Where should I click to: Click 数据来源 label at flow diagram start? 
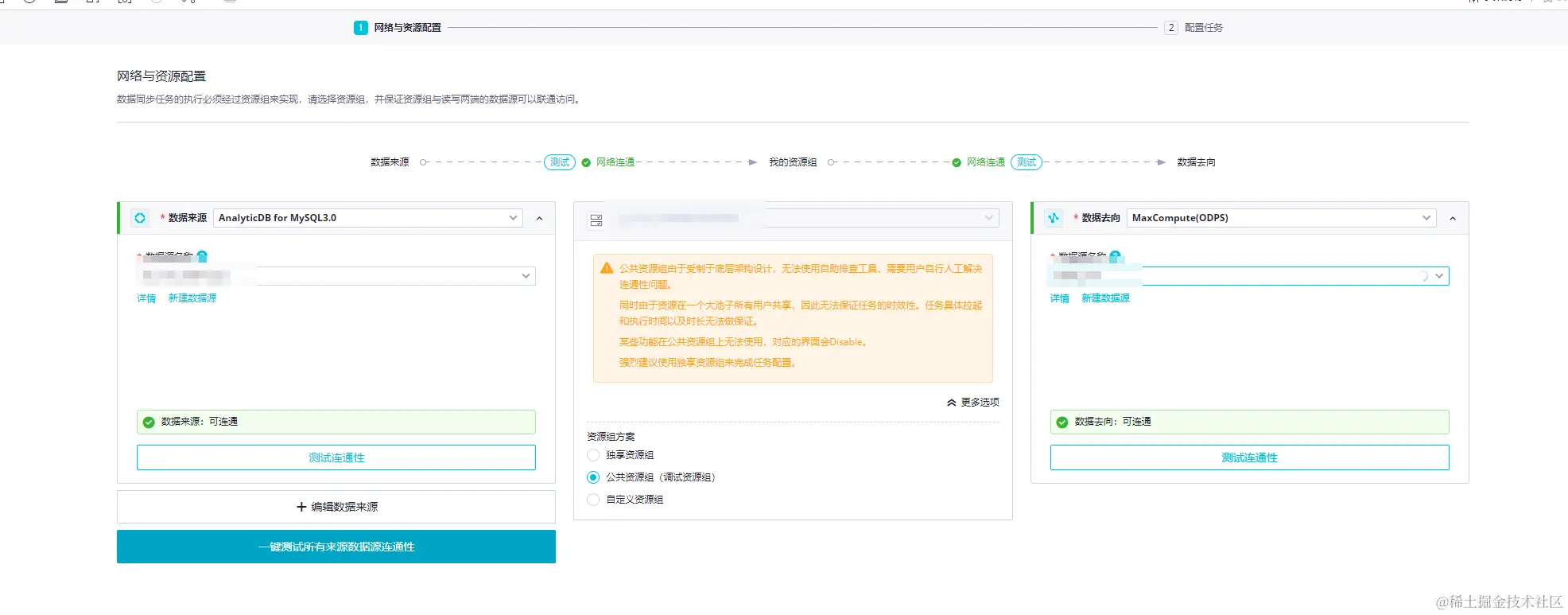pyautogui.click(x=390, y=162)
